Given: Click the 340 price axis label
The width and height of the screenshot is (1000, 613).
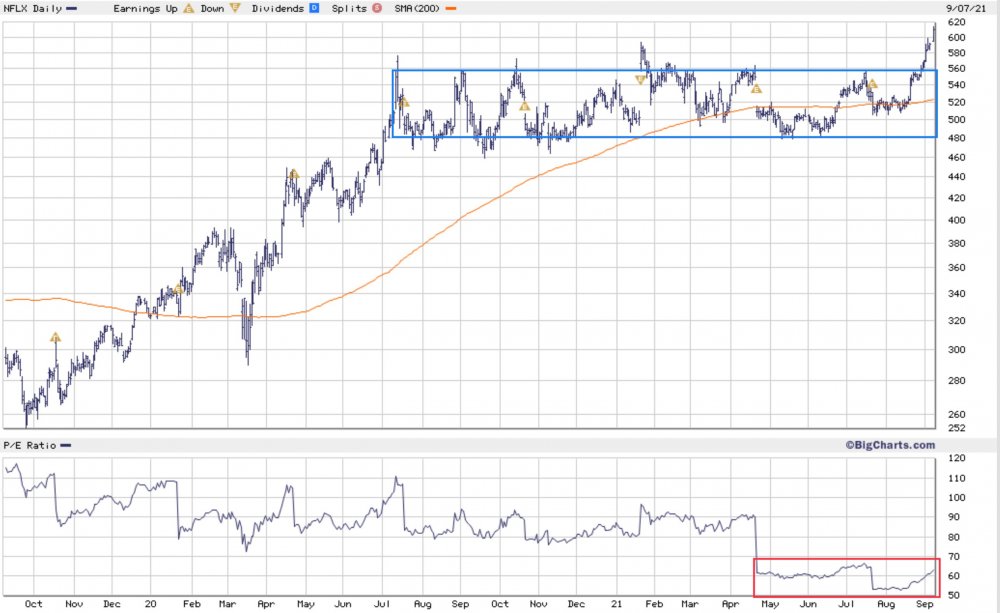Looking at the screenshot, I should [x=957, y=294].
